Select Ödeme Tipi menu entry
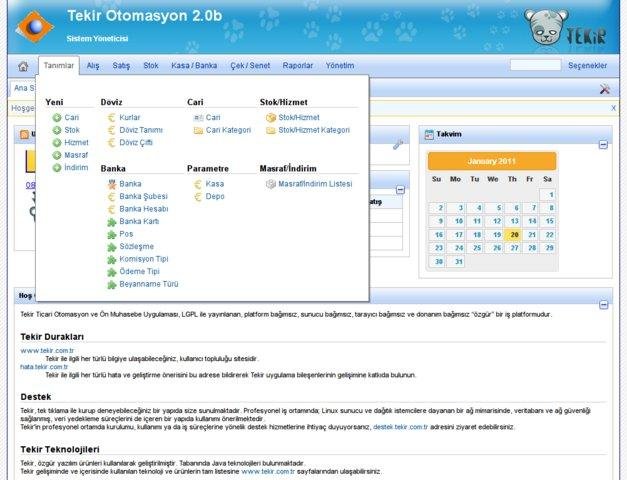This screenshot has width=627, height=480. (139, 272)
